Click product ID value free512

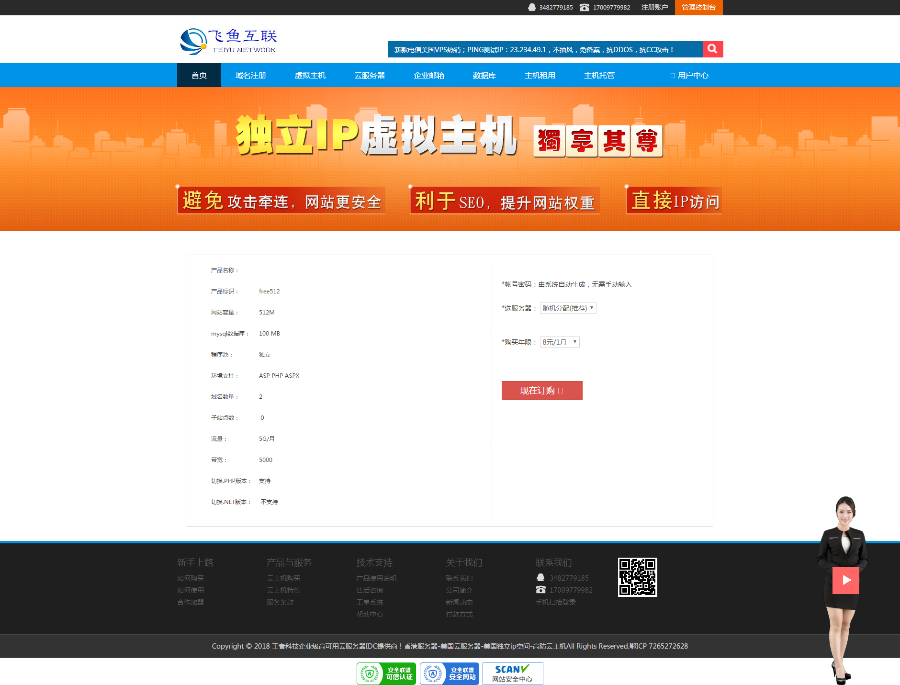tap(269, 292)
